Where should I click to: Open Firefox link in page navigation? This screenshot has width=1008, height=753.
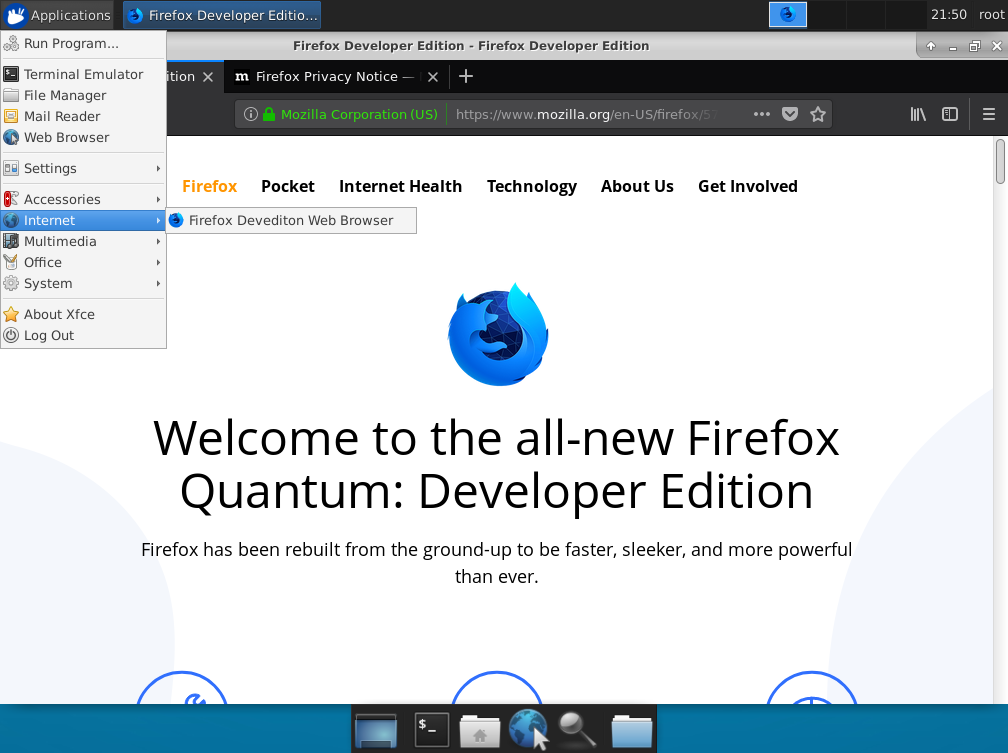pos(210,186)
